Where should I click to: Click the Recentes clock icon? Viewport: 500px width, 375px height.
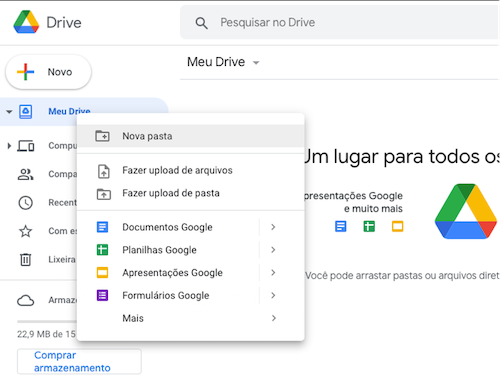tap(25, 202)
